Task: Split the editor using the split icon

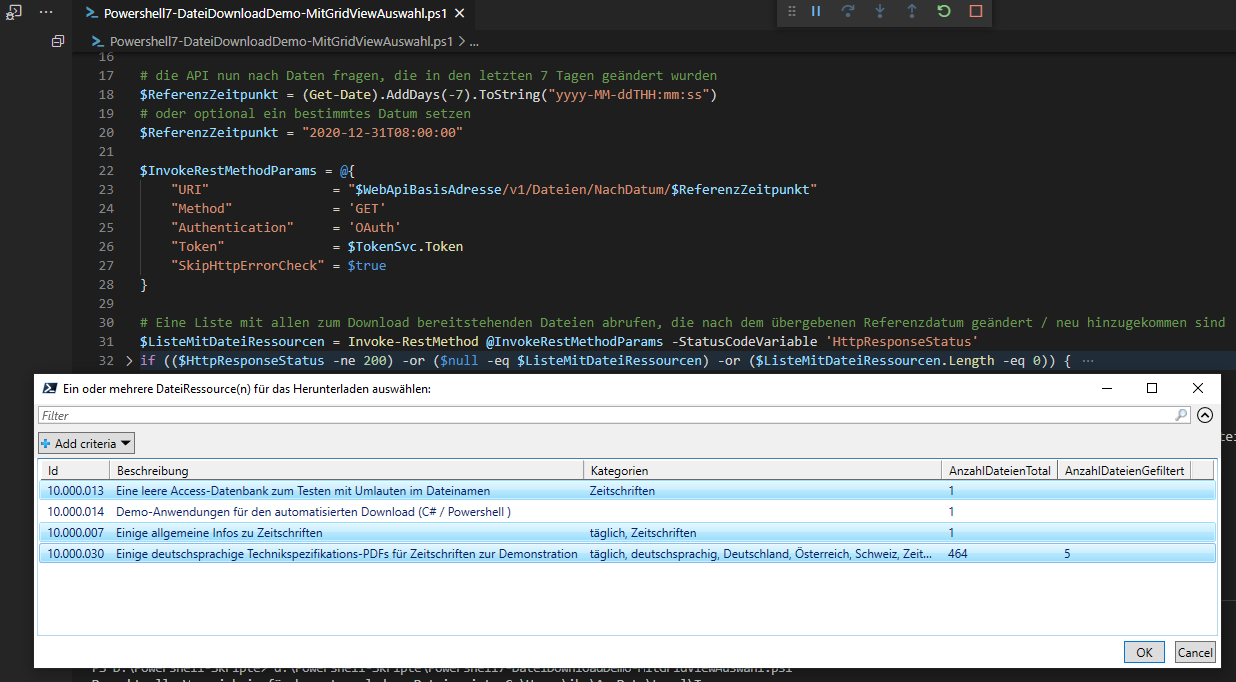Action: 57,41
